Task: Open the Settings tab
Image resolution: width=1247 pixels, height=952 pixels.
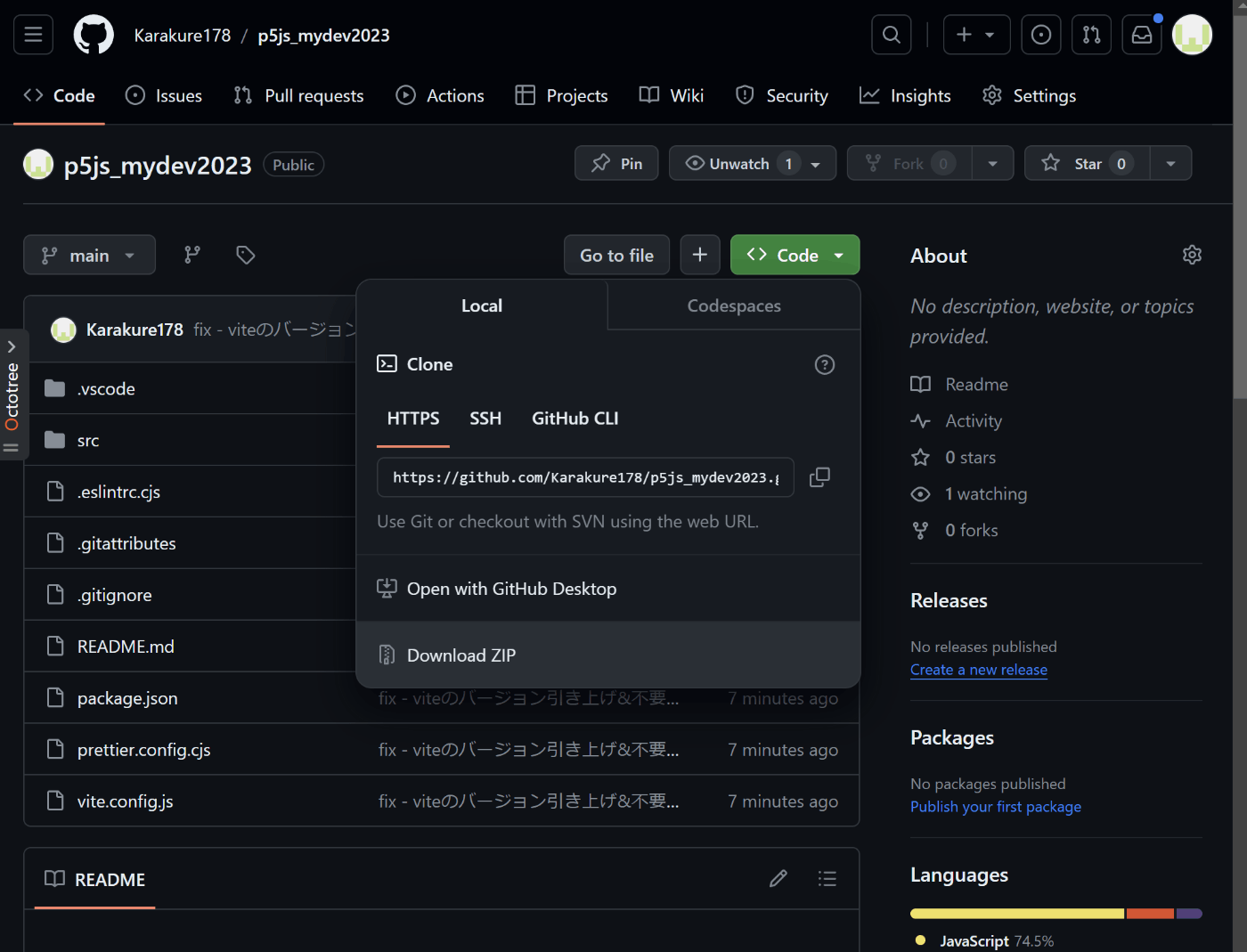Action: click(x=1030, y=95)
